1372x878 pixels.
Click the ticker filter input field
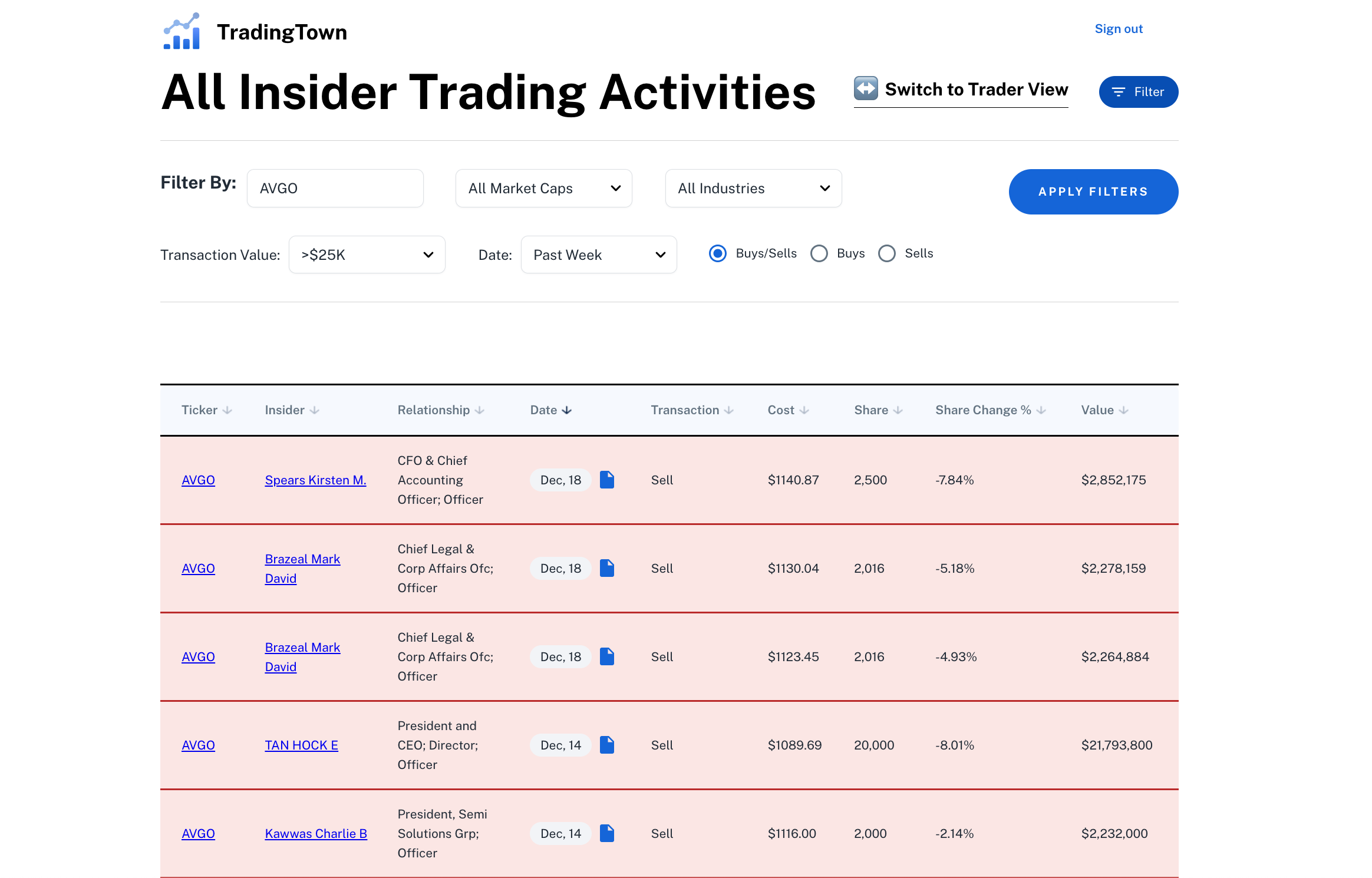tap(335, 189)
